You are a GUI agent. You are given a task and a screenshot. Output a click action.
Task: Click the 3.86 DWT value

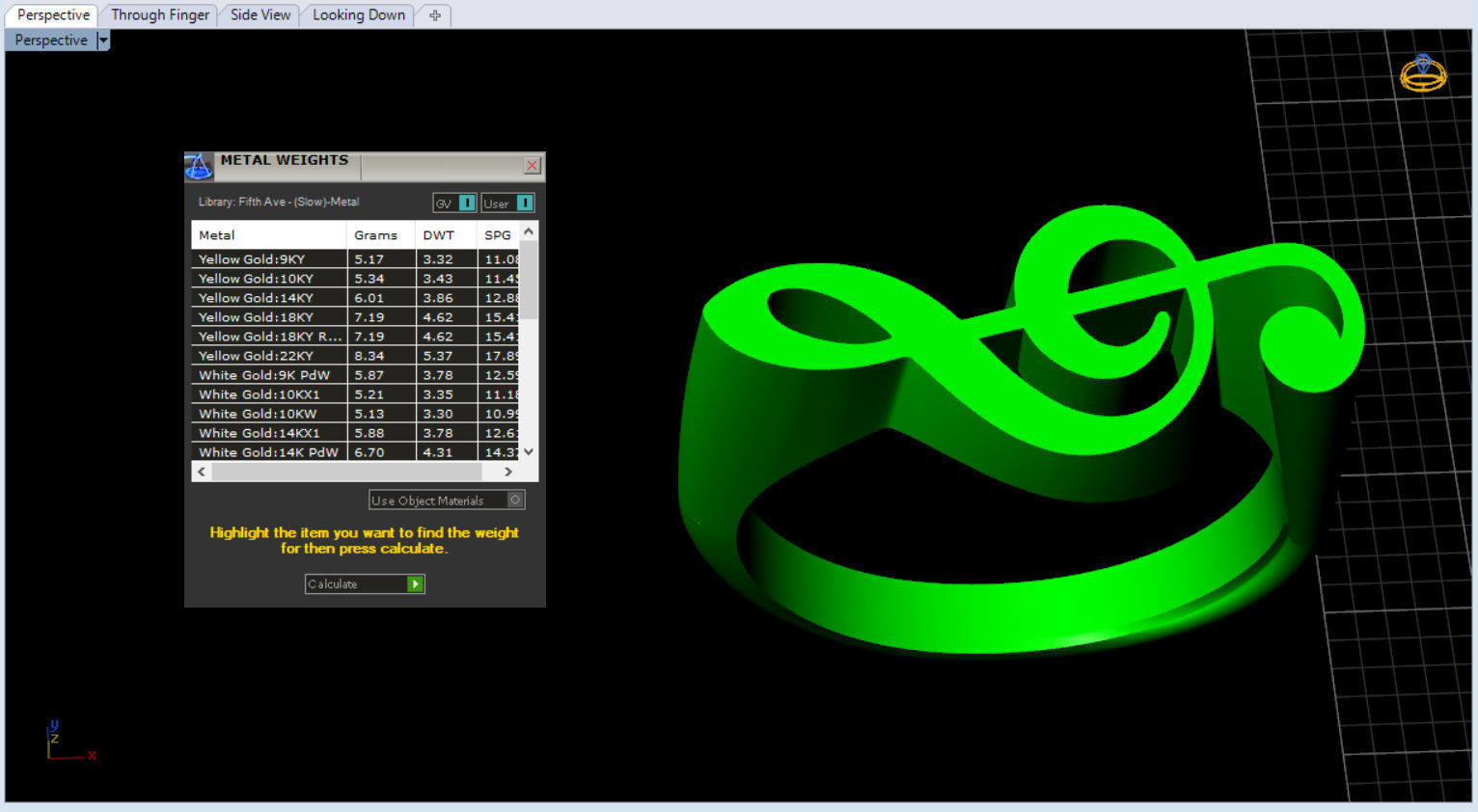pyautogui.click(x=438, y=298)
